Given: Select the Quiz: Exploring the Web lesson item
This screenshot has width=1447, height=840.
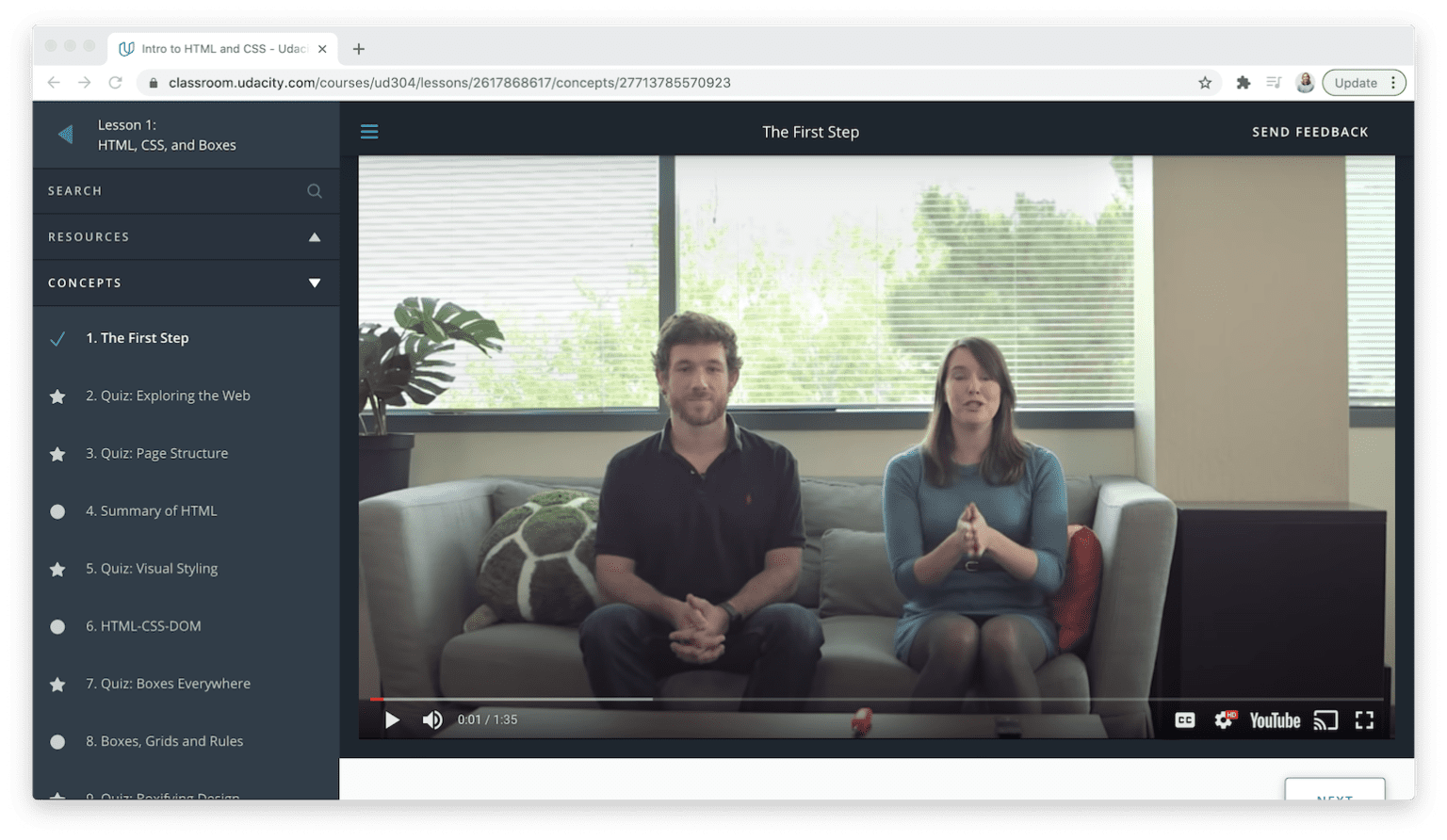Looking at the screenshot, I should tap(169, 396).
